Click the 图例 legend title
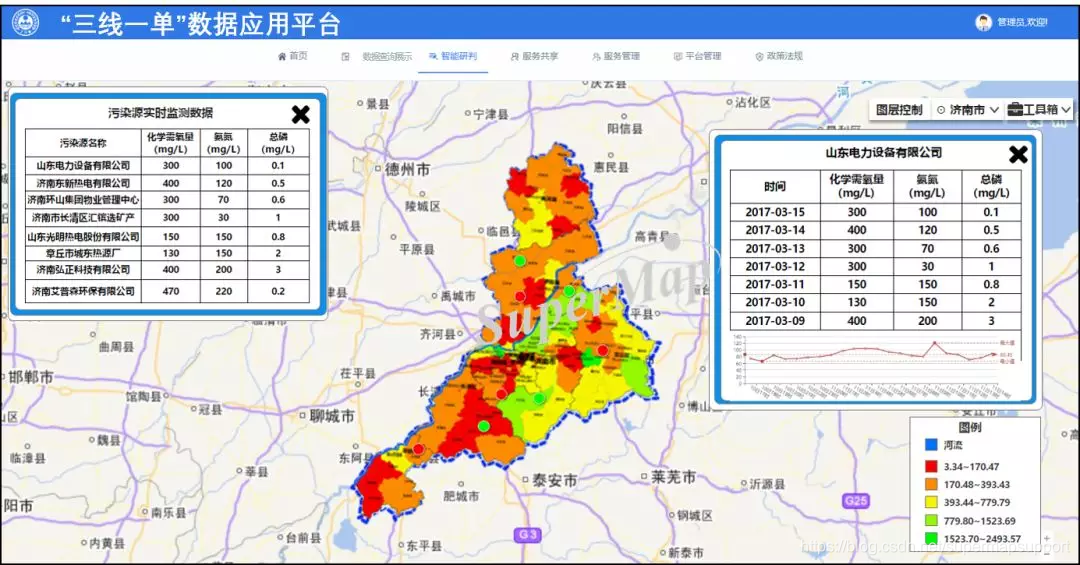 click(970, 428)
